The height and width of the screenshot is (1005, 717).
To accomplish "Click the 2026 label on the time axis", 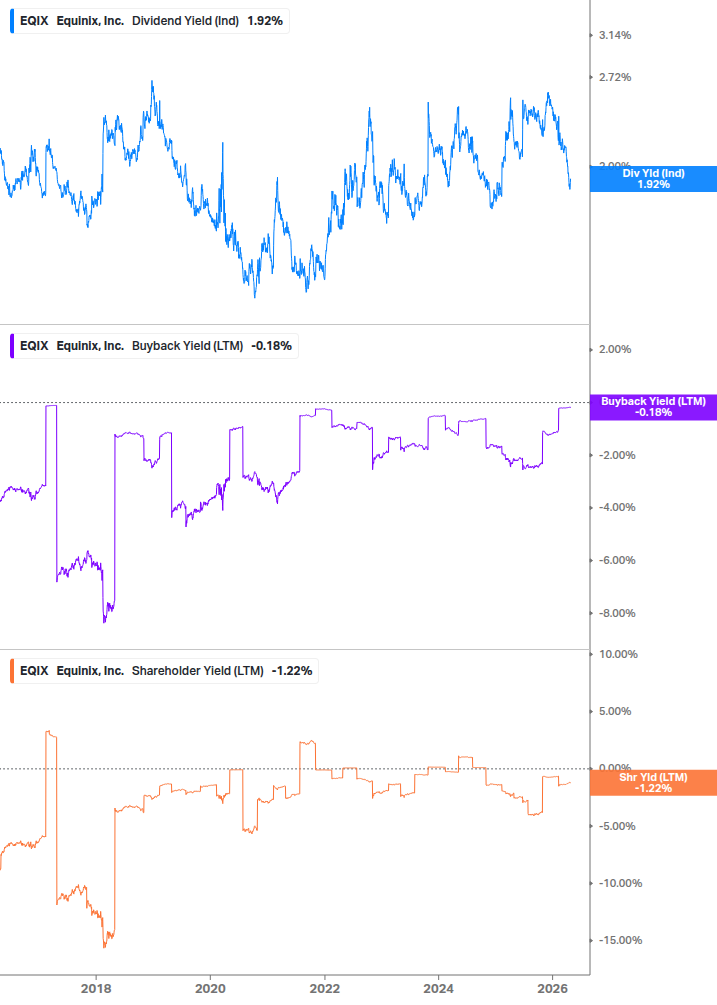I will click(x=552, y=988).
